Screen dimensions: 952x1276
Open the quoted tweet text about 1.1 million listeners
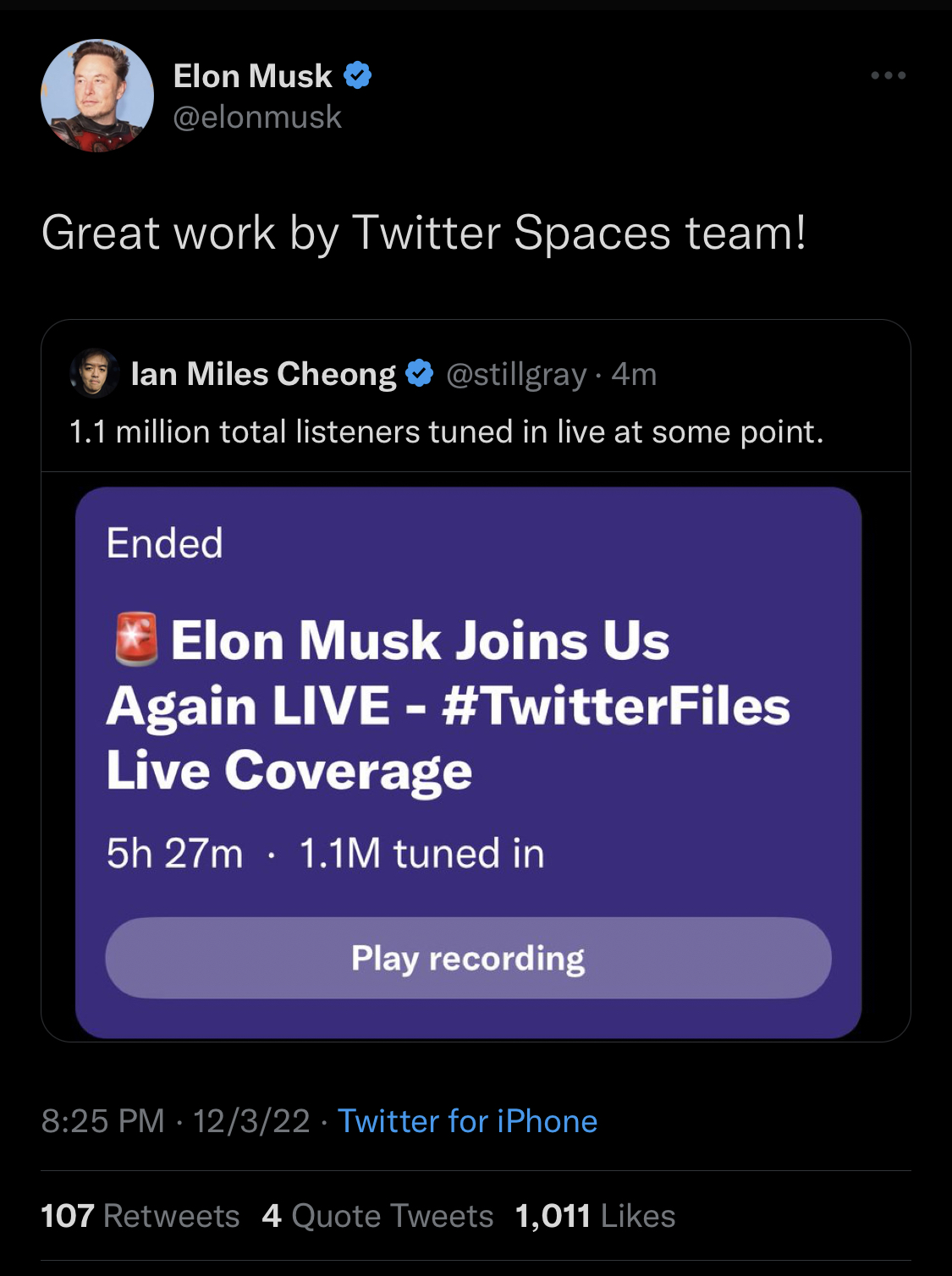[x=446, y=432]
